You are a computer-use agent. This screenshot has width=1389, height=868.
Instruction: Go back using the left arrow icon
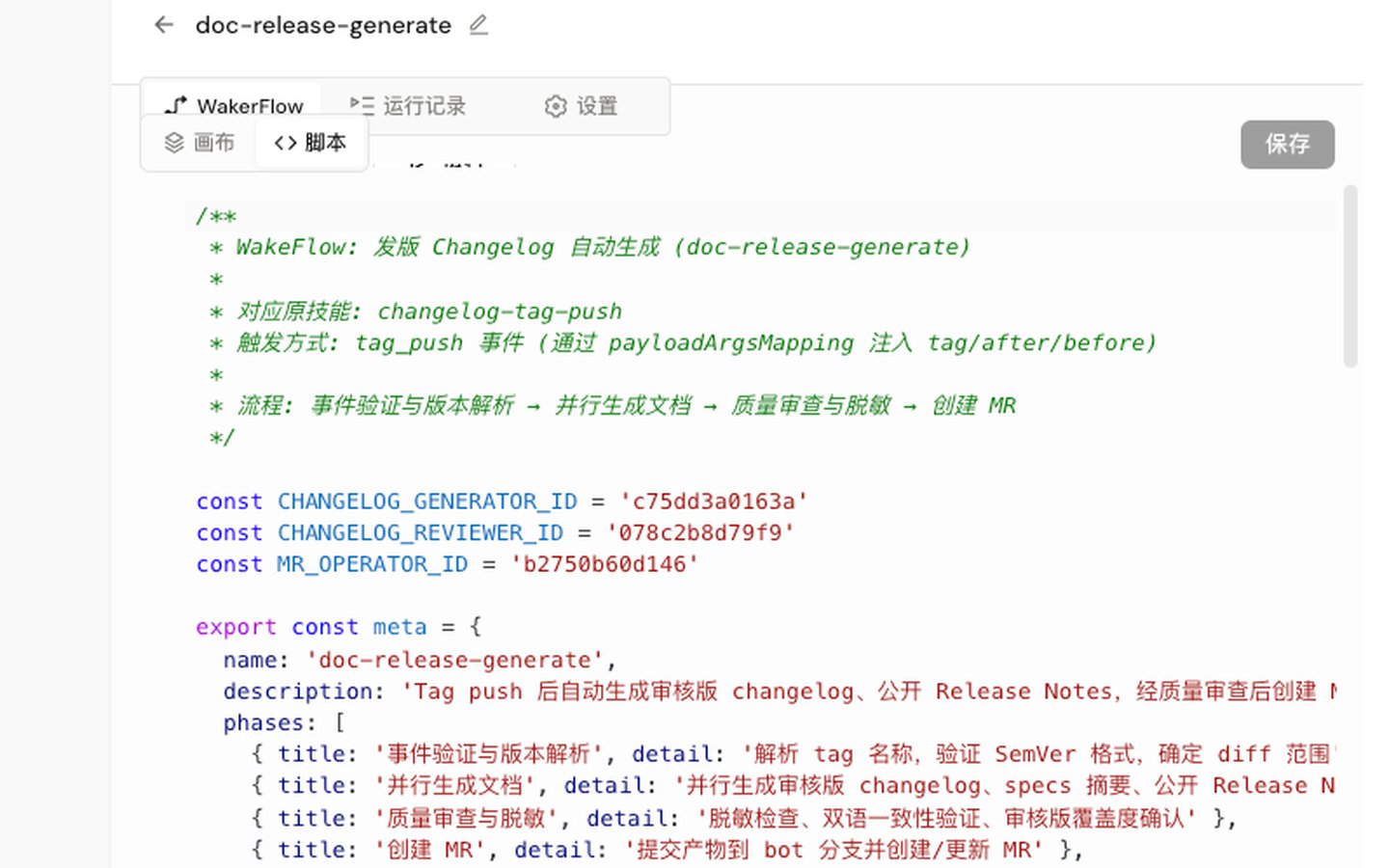pos(164,25)
